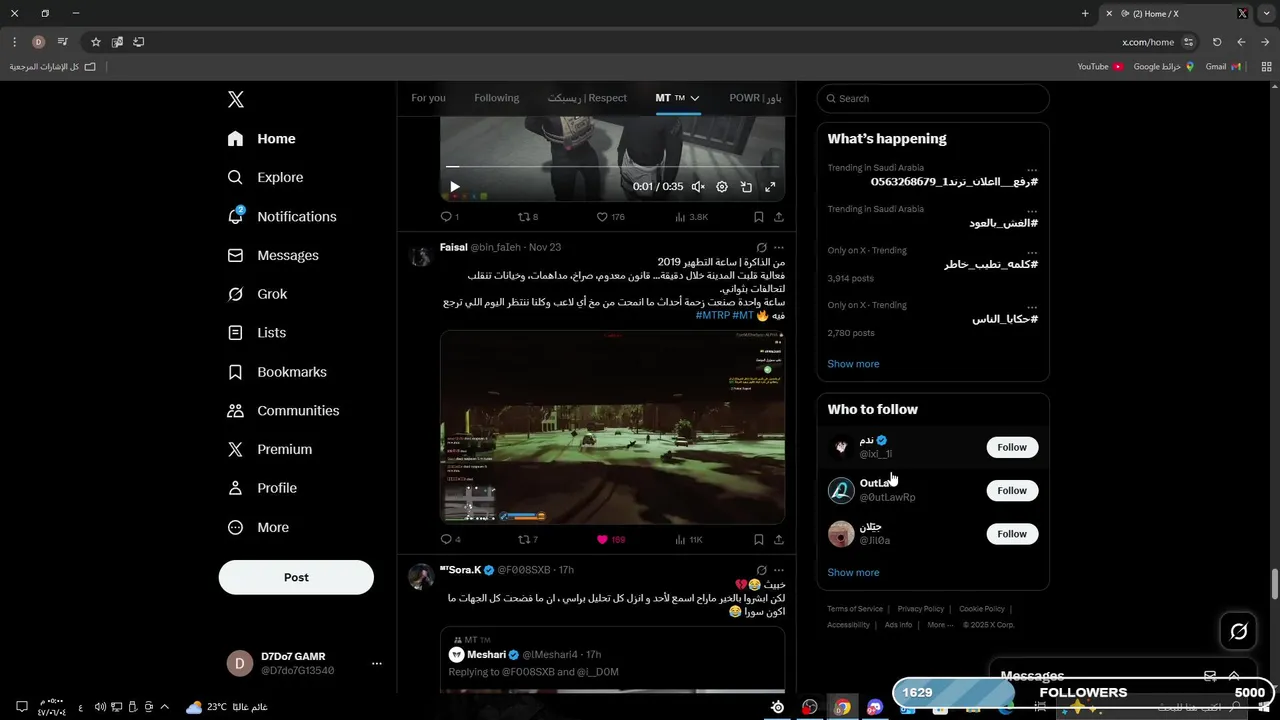
Task: Open Faisal's profile avatar
Action: (x=420, y=256)
